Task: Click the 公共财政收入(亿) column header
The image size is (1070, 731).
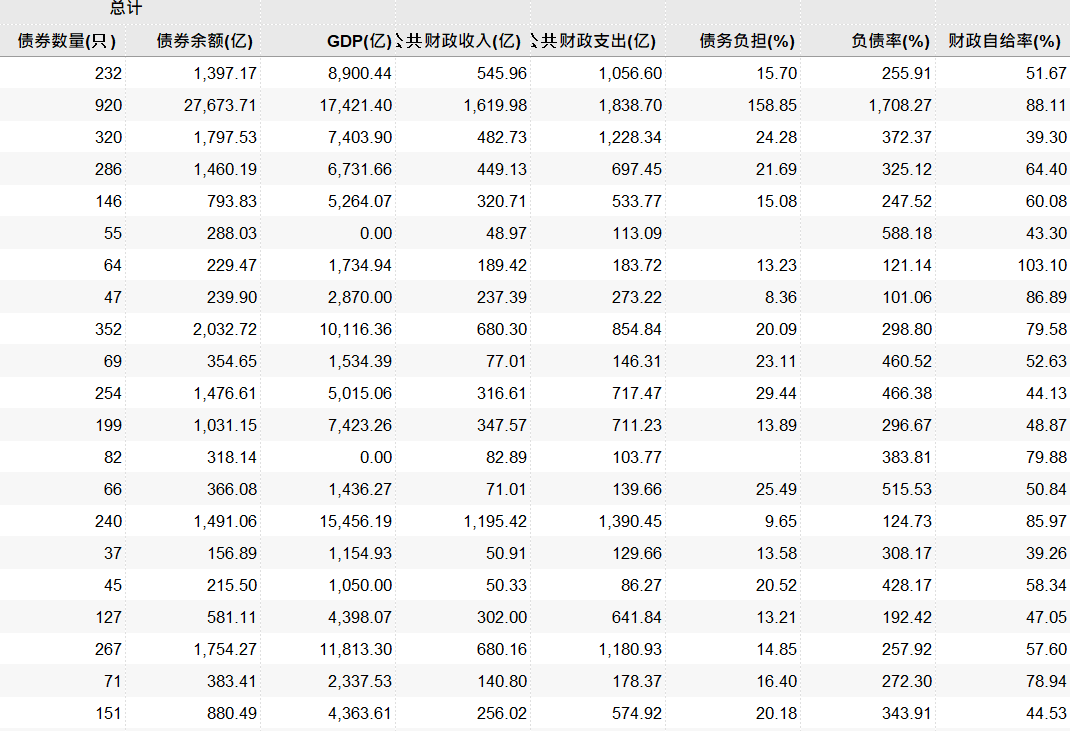Action: tap(463, 41)
